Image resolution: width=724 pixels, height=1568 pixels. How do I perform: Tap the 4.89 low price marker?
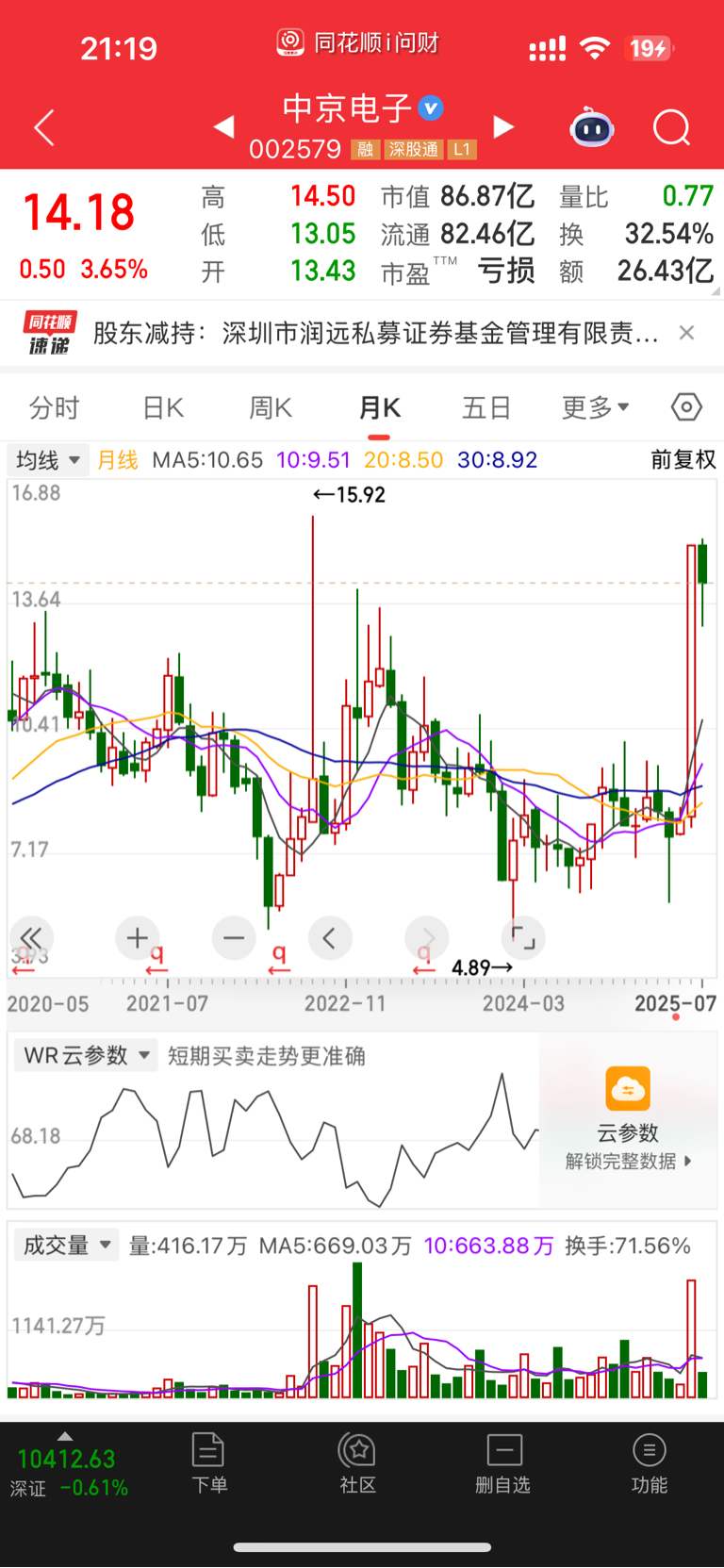[482, 967]
